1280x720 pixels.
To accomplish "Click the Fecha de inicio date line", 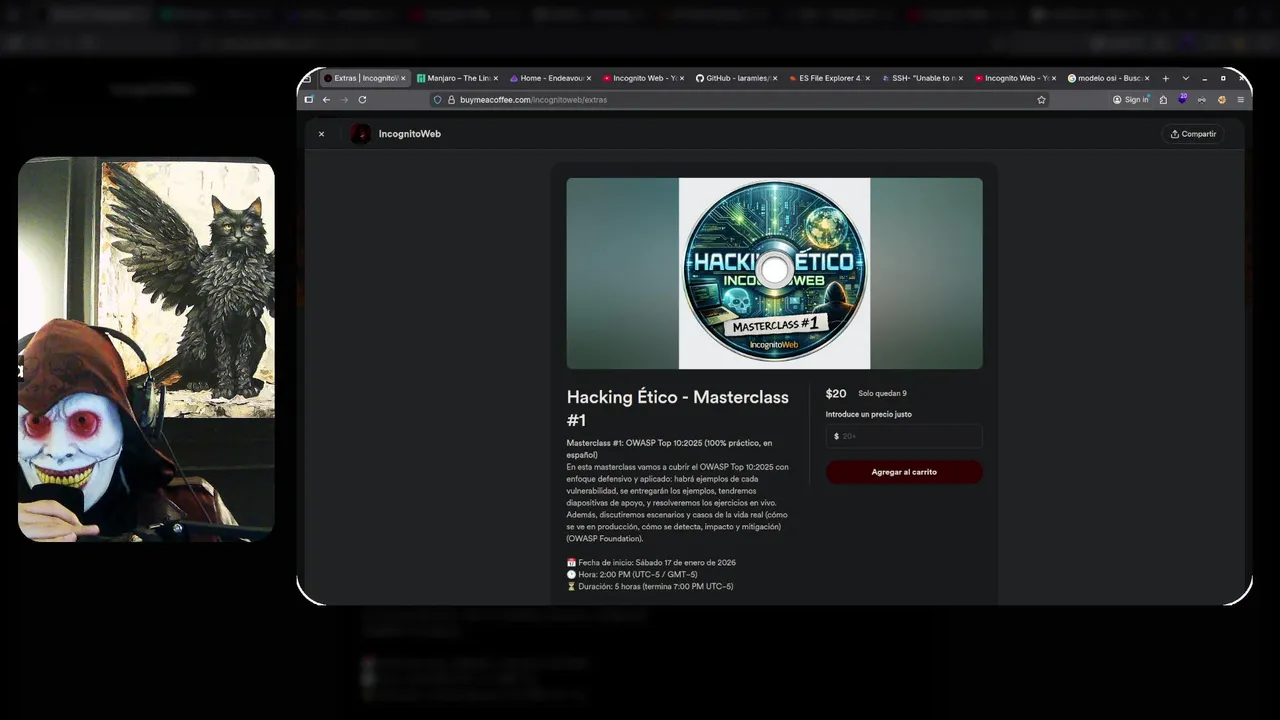I will (x=651, y=563).
